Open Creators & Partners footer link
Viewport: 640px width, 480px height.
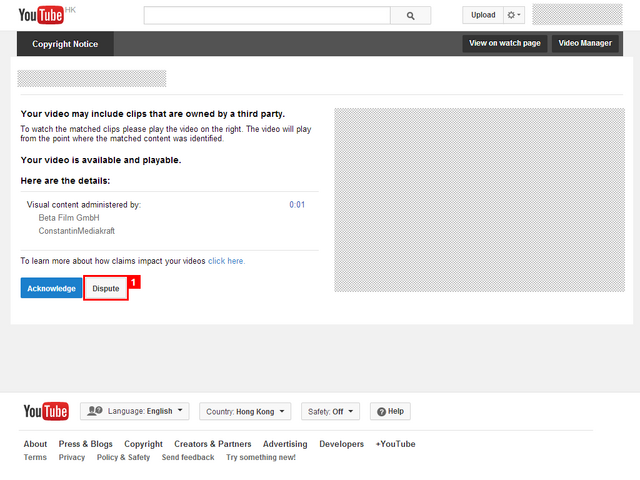pos(213,444)
